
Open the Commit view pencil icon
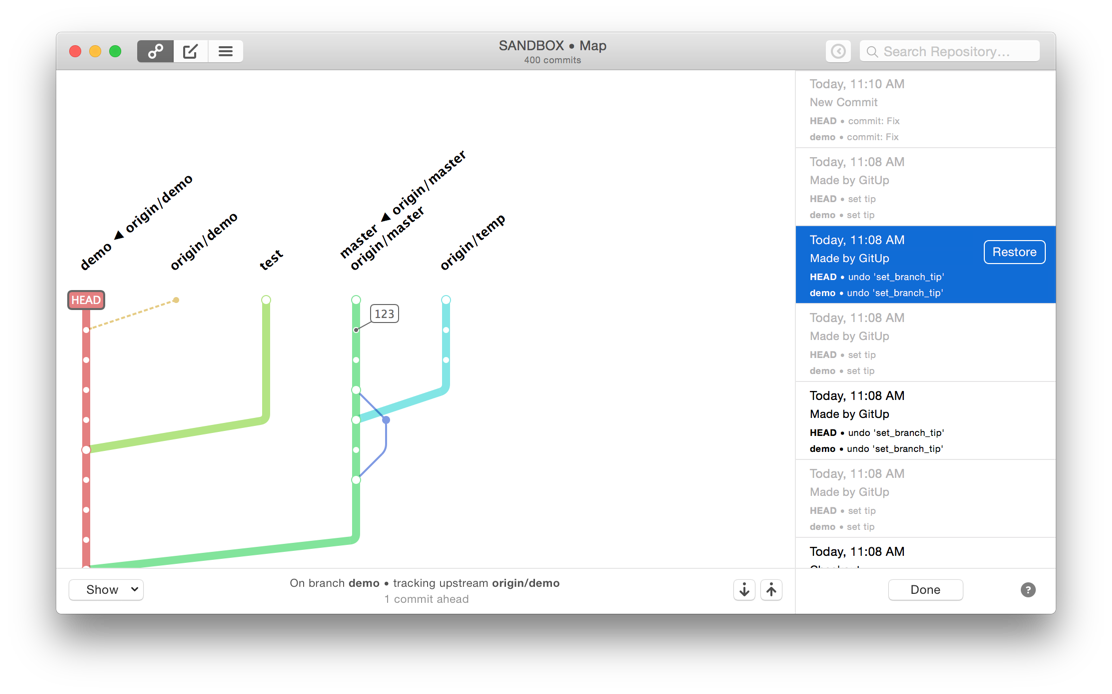[190, 51]
